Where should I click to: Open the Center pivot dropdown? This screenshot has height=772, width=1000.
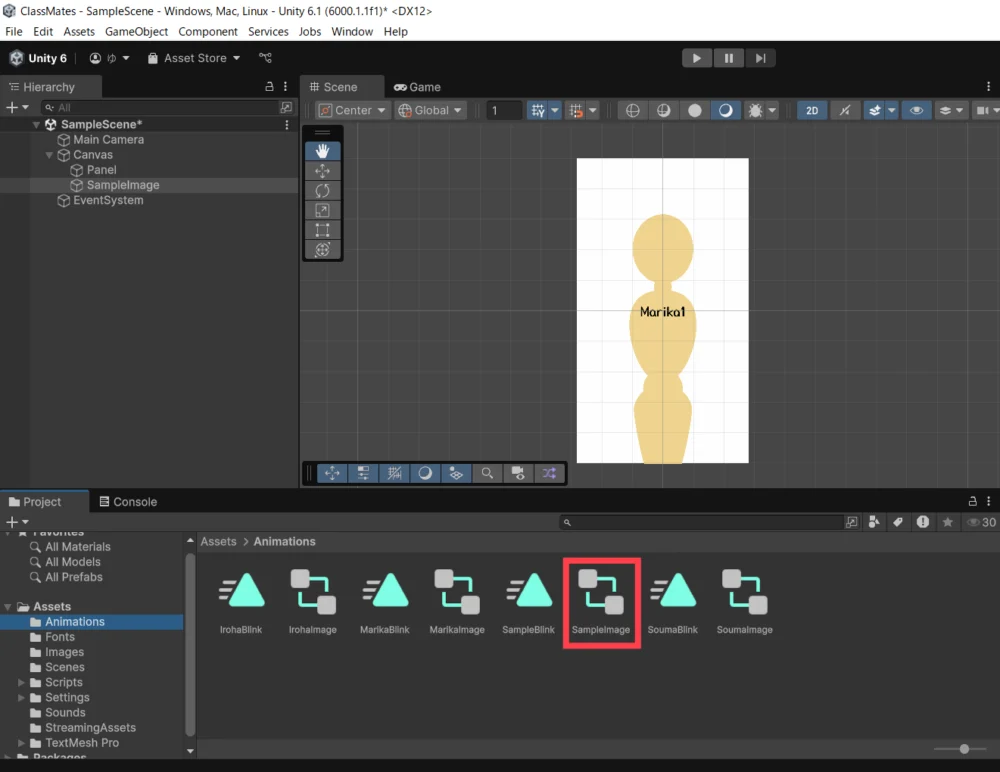[x=353, y=111]
